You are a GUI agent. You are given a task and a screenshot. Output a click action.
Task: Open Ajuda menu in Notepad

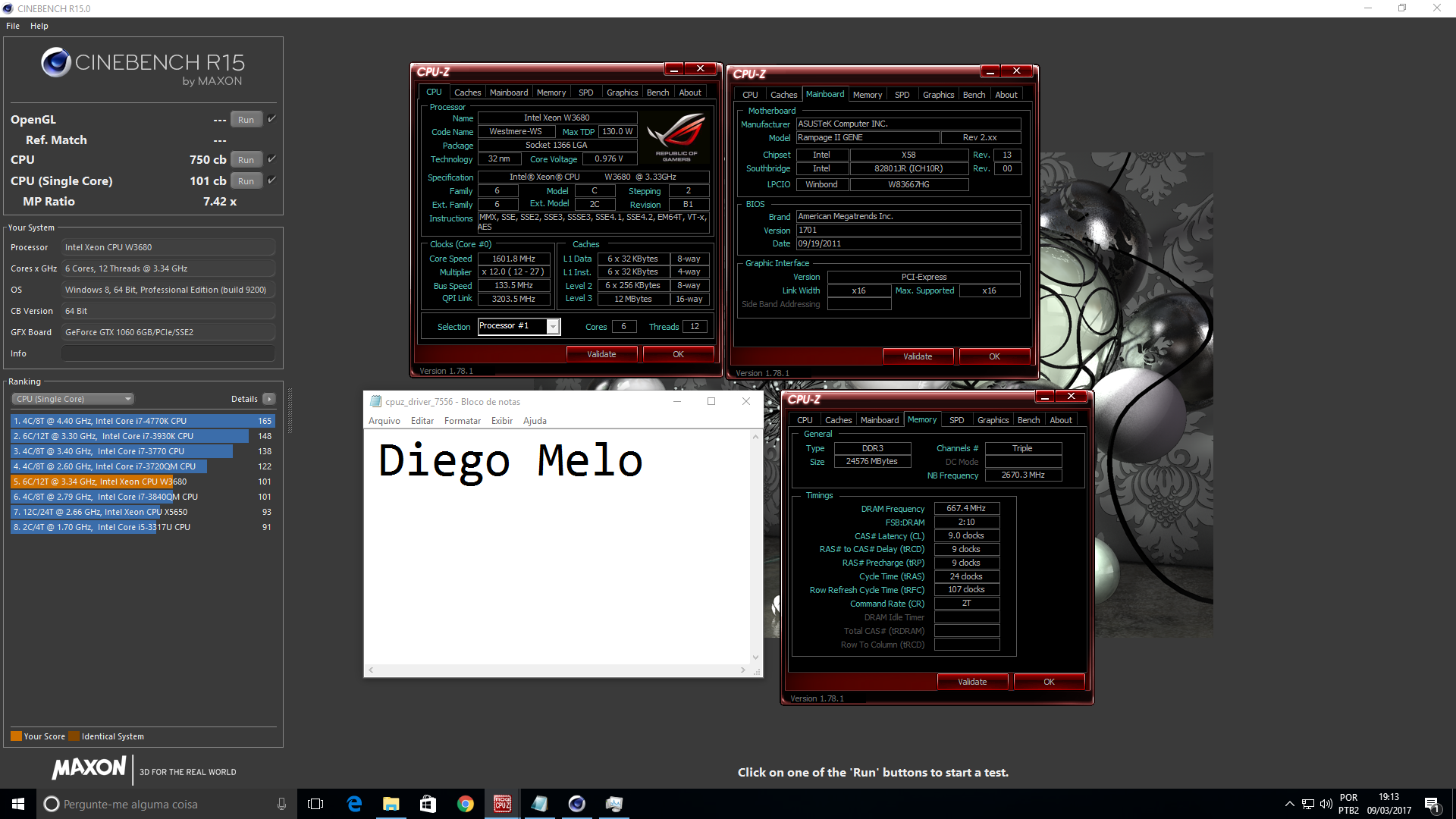click(x=535, y=421)
